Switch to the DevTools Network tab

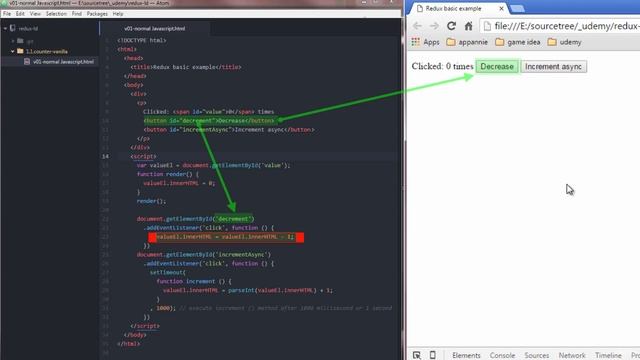[572, 356]
